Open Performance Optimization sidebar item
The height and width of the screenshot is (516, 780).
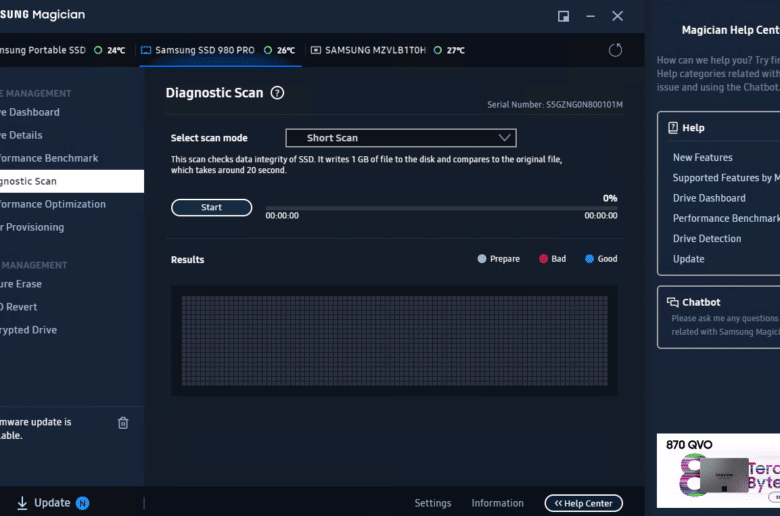pyautogui.click(x=53, y=204)
